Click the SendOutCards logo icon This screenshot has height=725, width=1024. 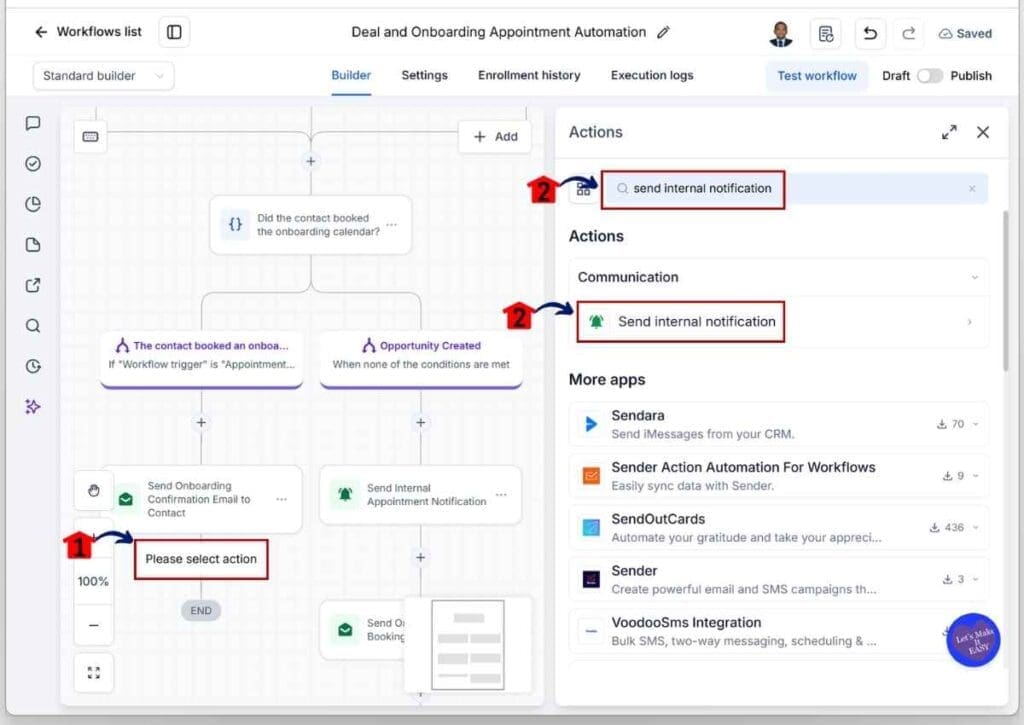point(591,528)
